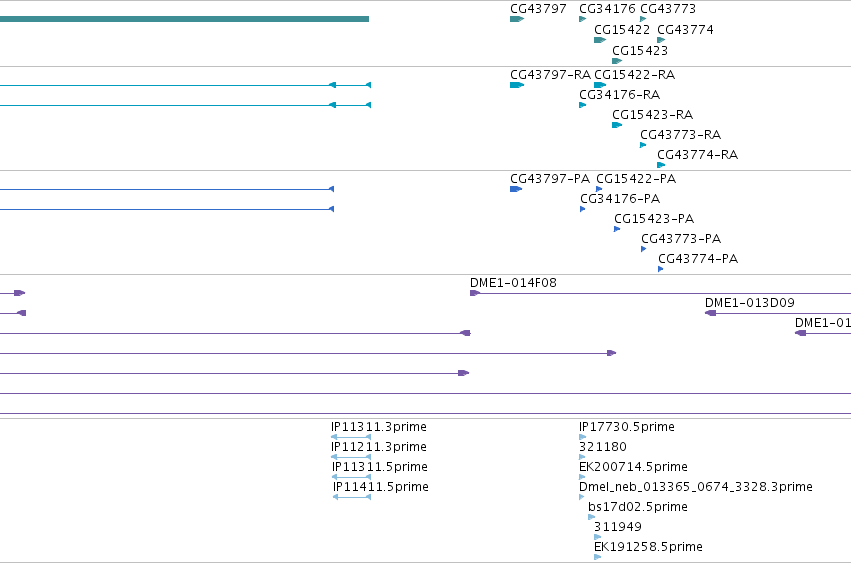Click the Dmel_neb_013365_0674_3328.3prime label
Image resolution: width=851 pixels, height=563 pixels.
(x=696, y=486)
